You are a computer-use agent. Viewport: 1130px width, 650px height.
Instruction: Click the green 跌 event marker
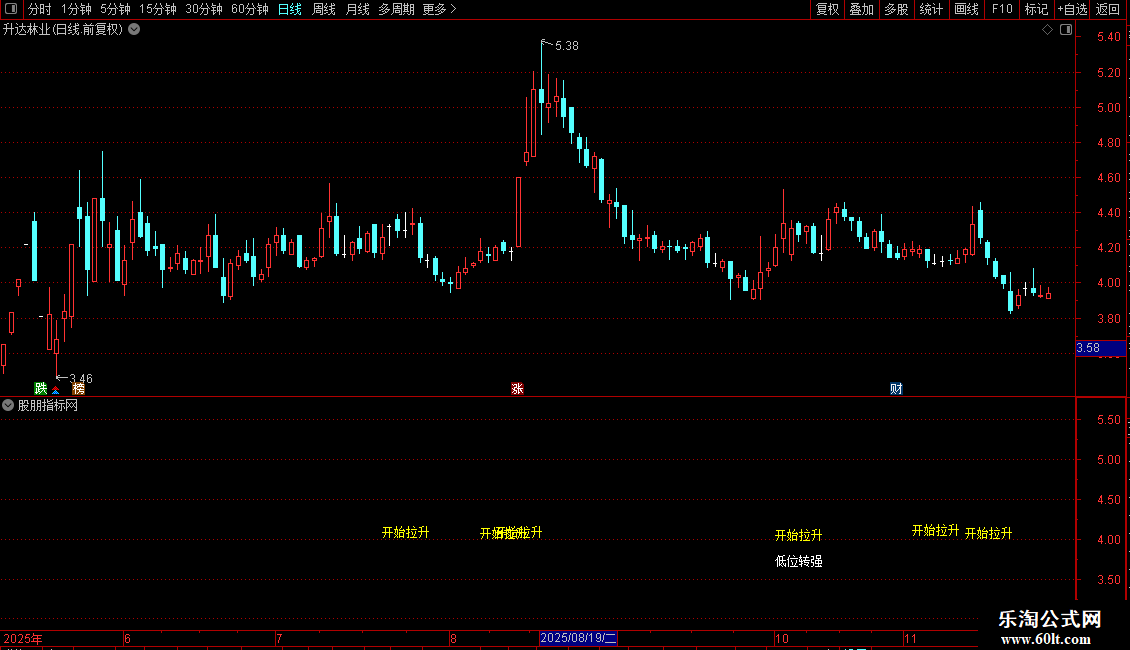pos(41,388)
